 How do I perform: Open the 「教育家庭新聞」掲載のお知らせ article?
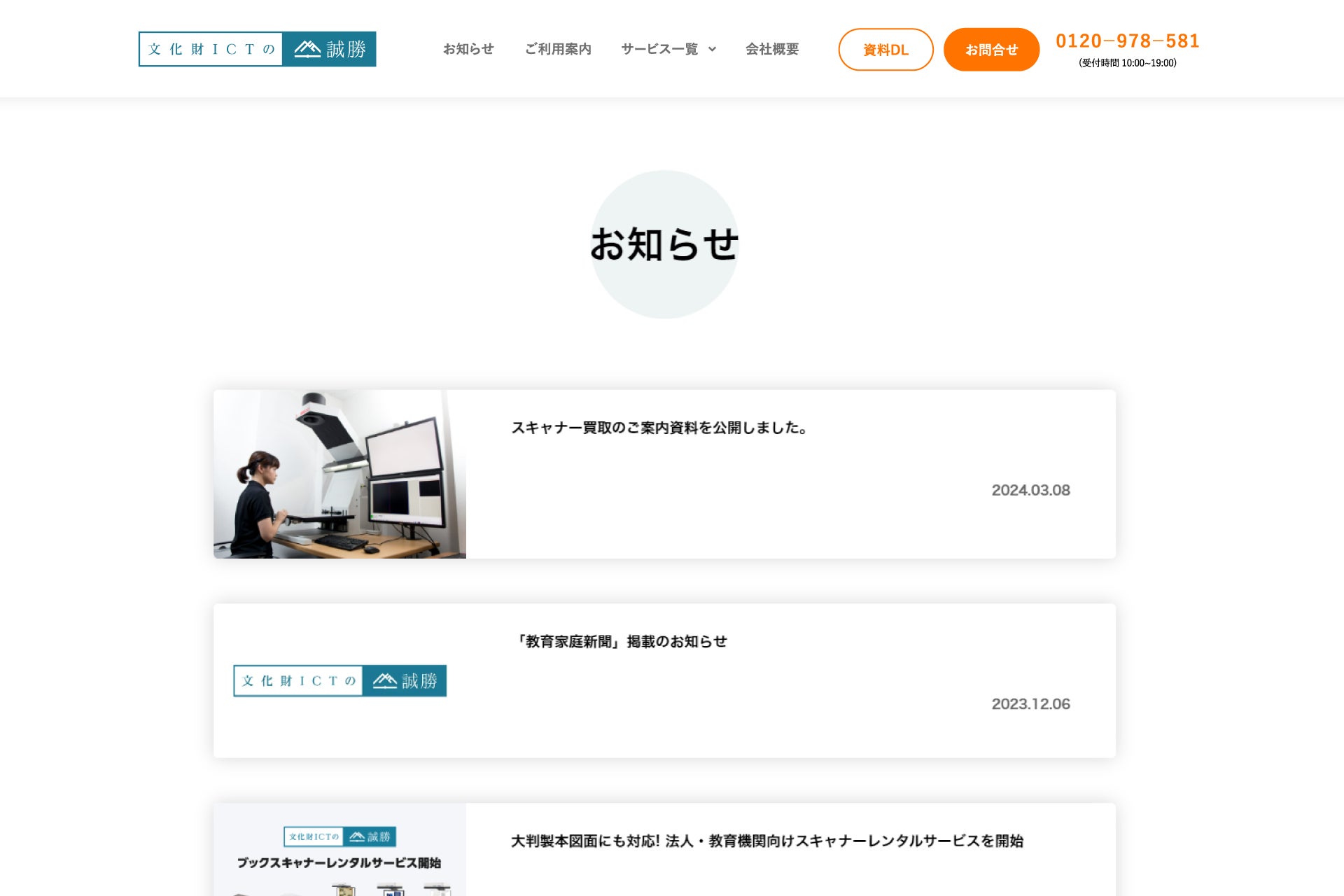click(619, 641)
